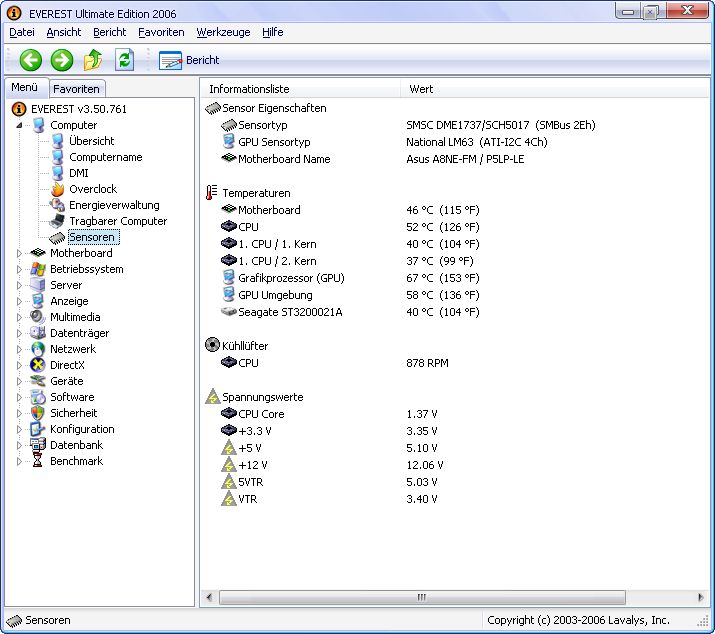Expand the Netzwerk tree node
715x634 pixels.
(x=19, y=349)
